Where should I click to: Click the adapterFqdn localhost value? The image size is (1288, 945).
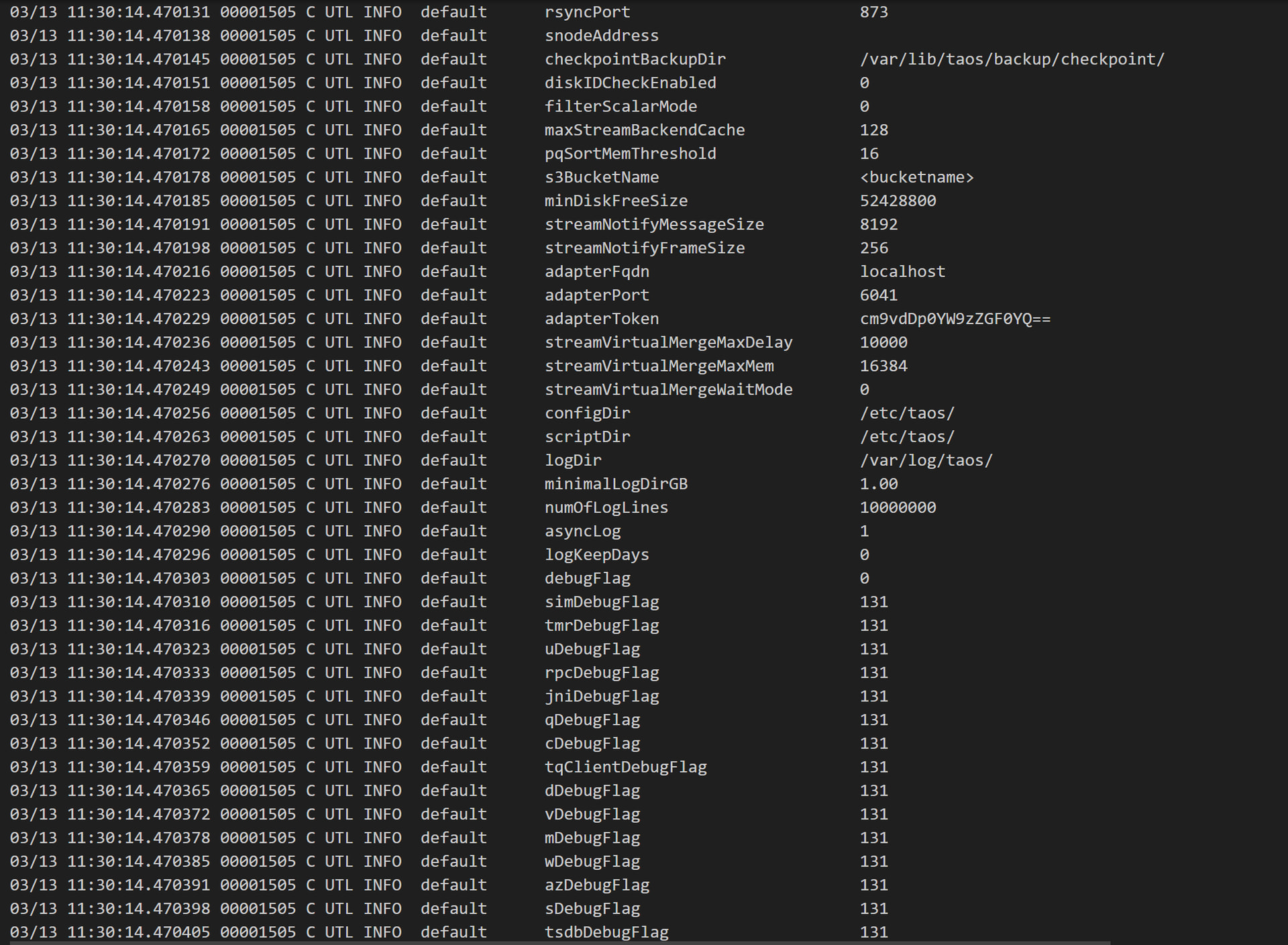[x=902, y=272]
